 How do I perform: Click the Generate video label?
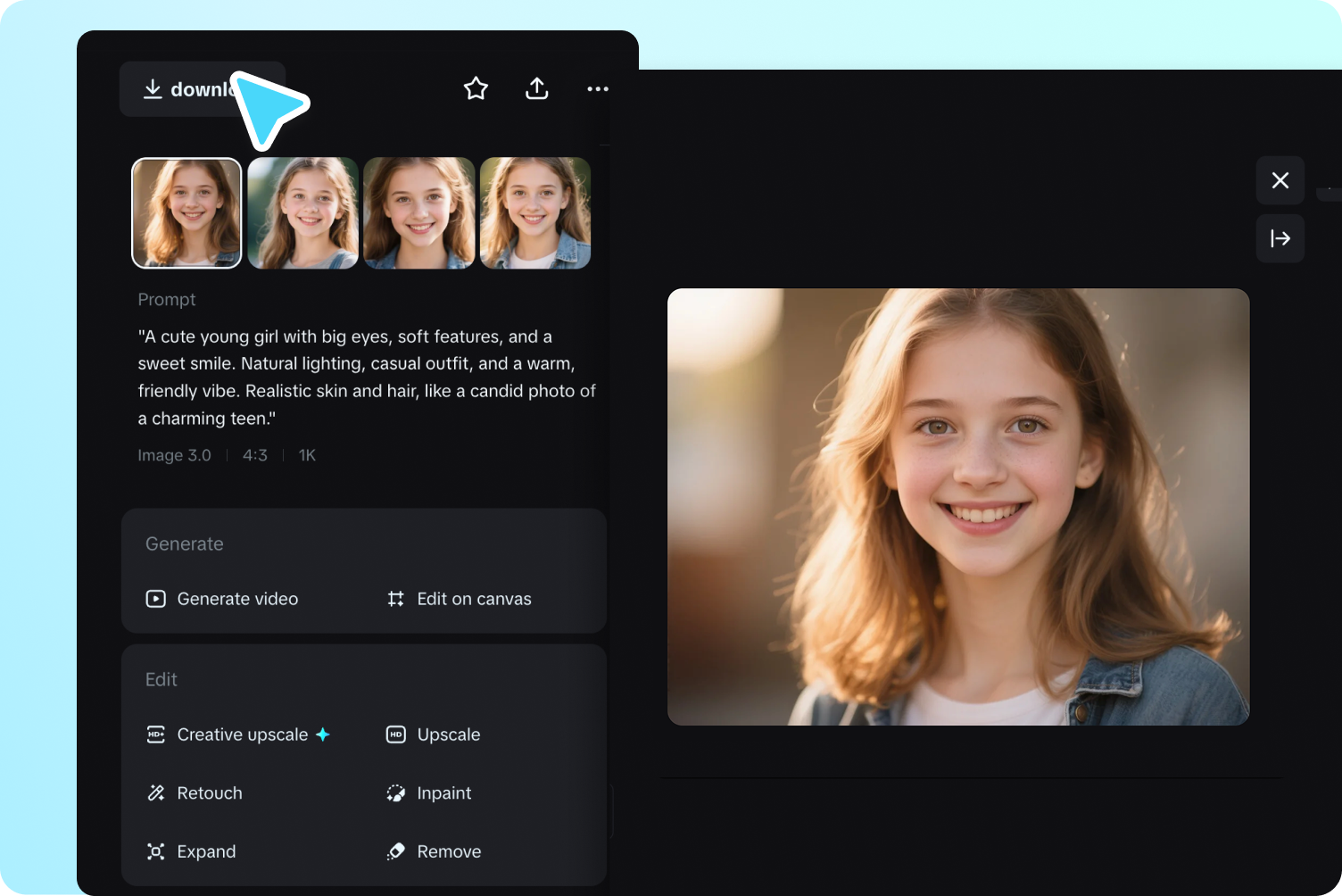(x=237, y=599)
